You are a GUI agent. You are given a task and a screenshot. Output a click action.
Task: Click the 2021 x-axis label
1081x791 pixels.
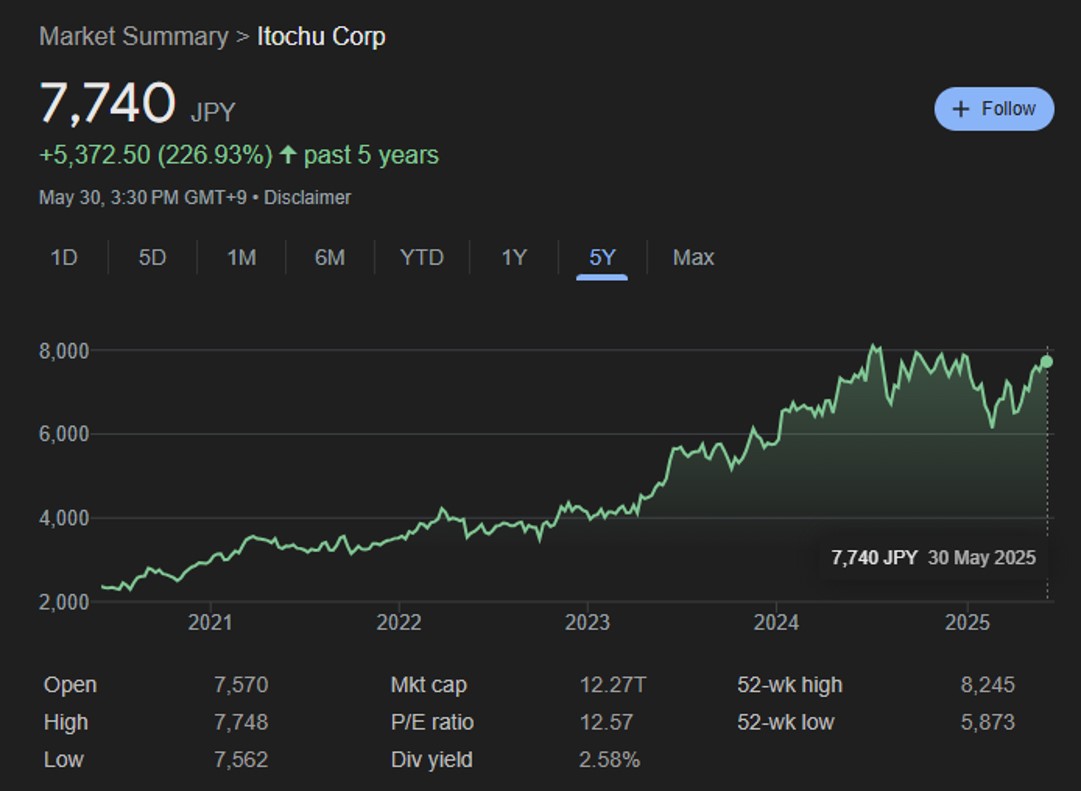(x=210, y=623)
